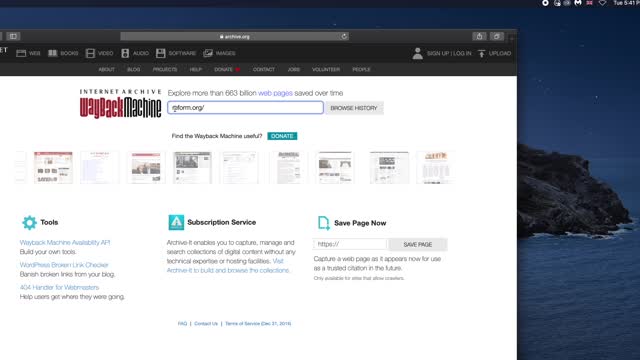Open the second pale blue site thumbnail
Viewport: 640px width, 360px height.
click(x=100, y=167)
